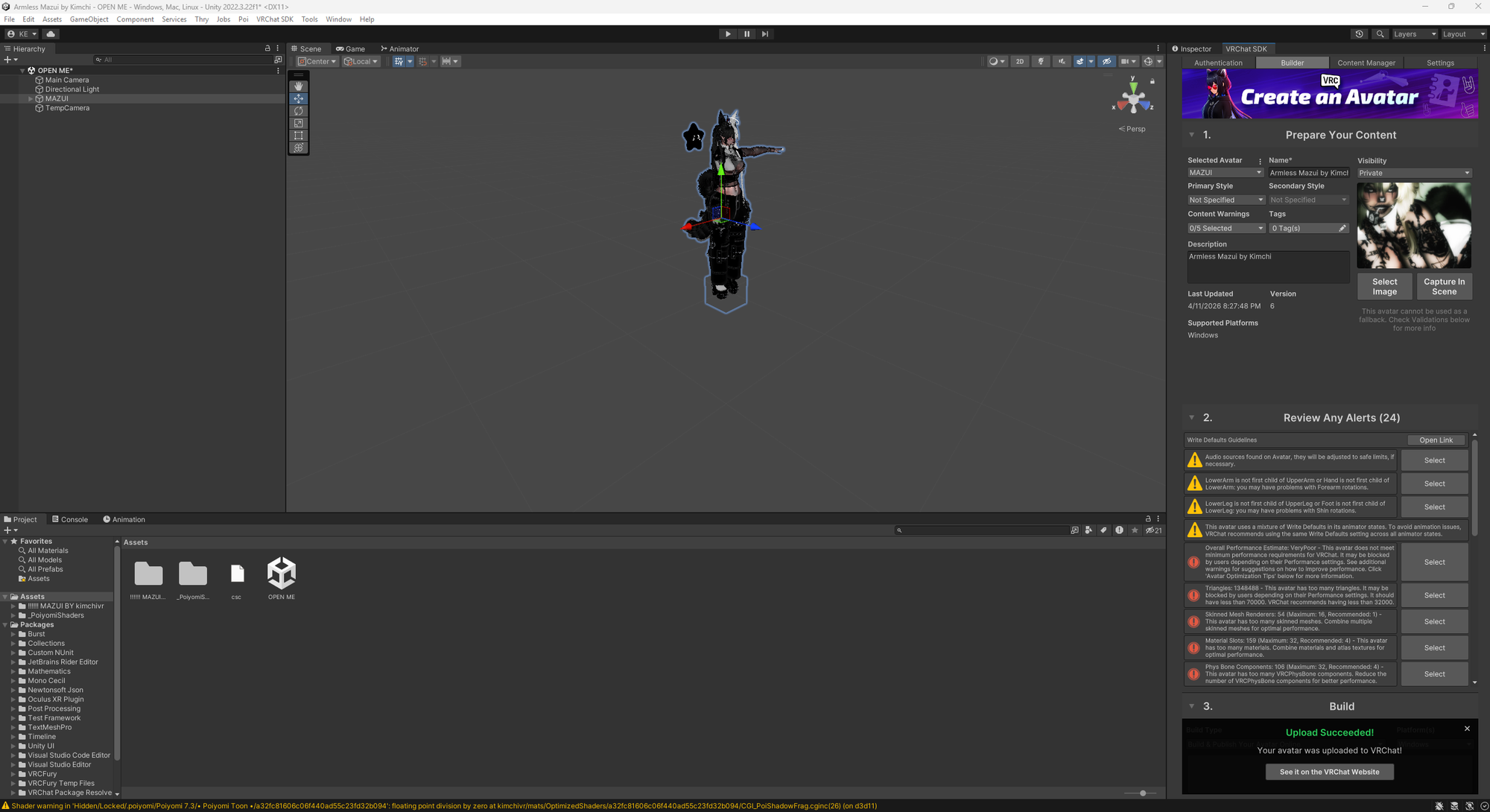1490x812 pixels.
Task: Click the Step frame button
Action: (x=765, y=34)
